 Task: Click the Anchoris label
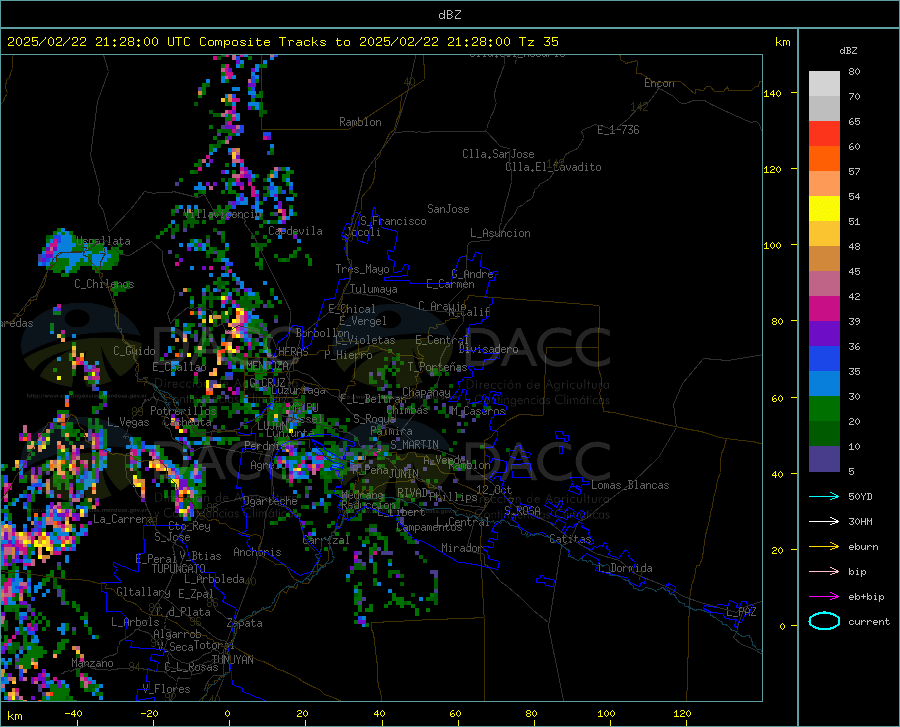tap(257, 552)
